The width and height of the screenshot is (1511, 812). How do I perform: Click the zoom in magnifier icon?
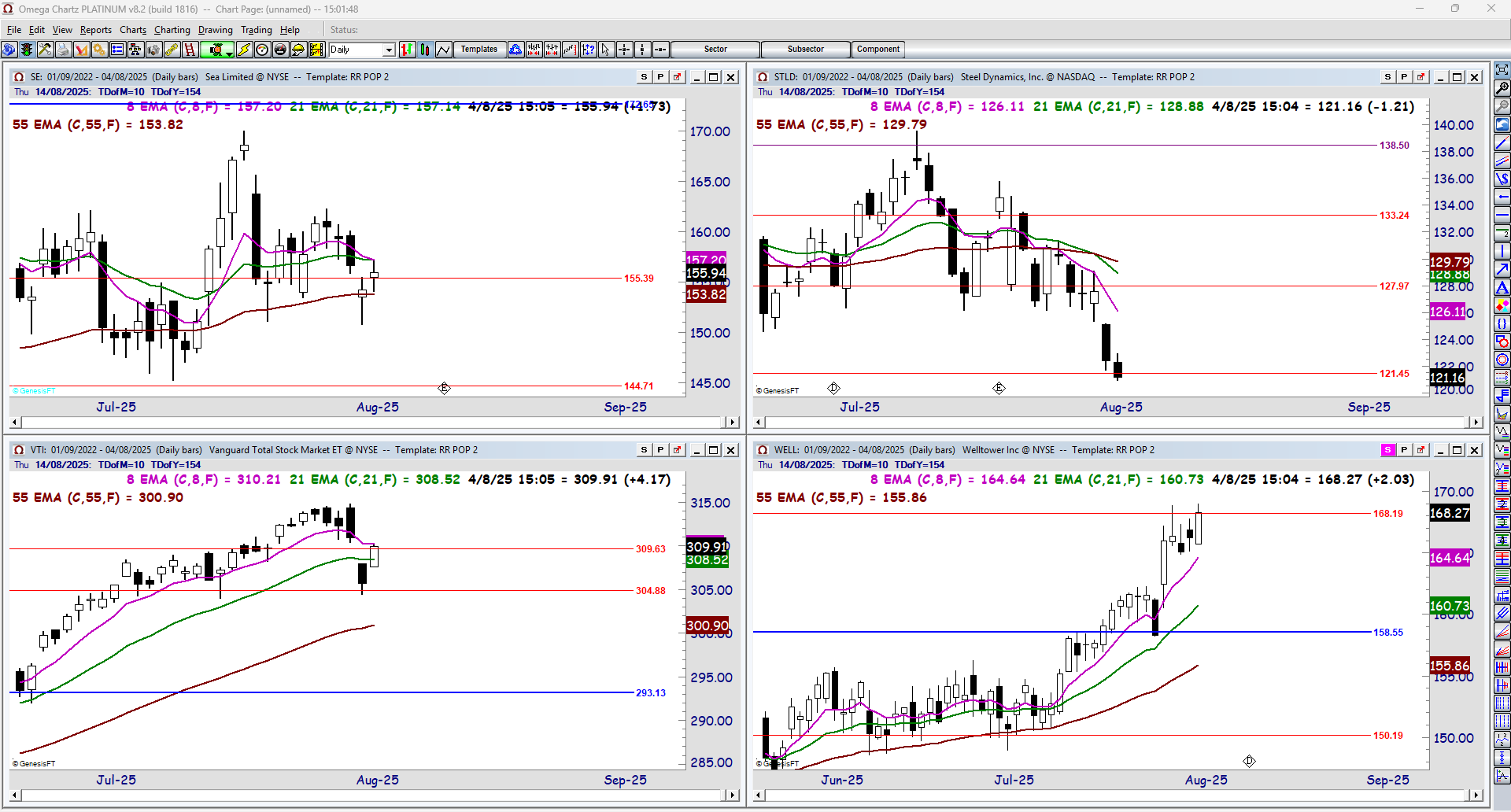point(1502,88)
